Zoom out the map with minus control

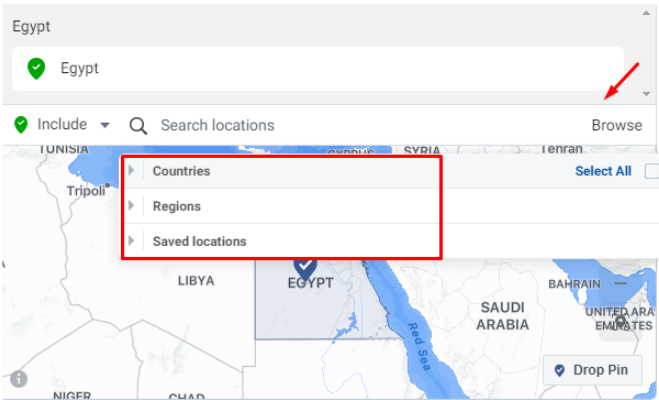(621, 284)
